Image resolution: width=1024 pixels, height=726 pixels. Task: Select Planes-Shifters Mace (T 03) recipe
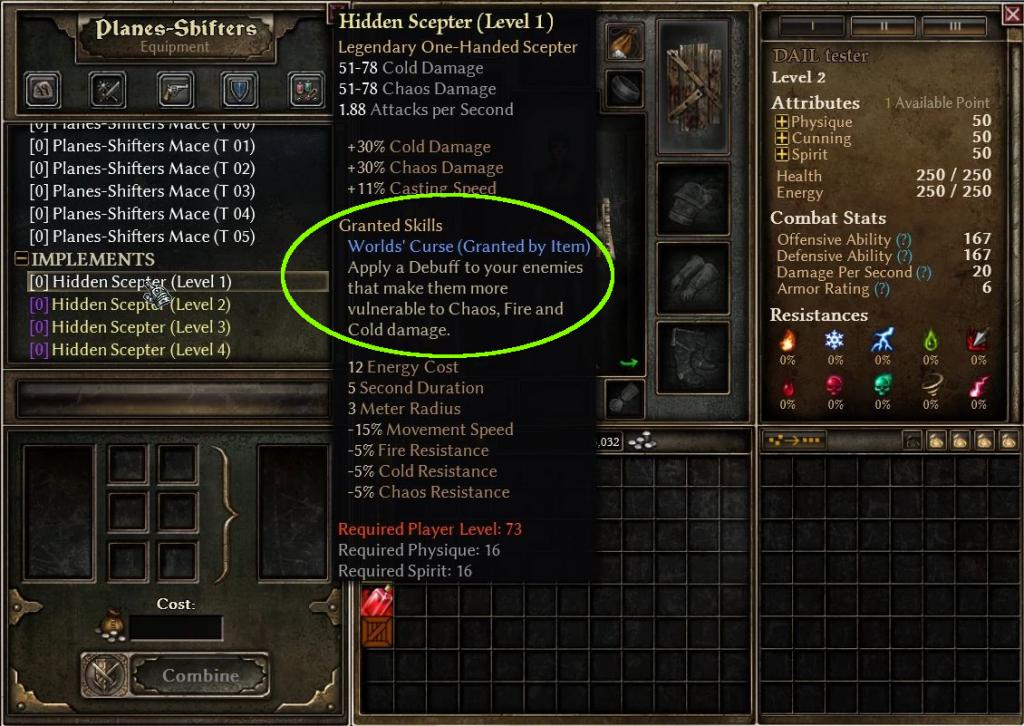click(x=142, y=191)
